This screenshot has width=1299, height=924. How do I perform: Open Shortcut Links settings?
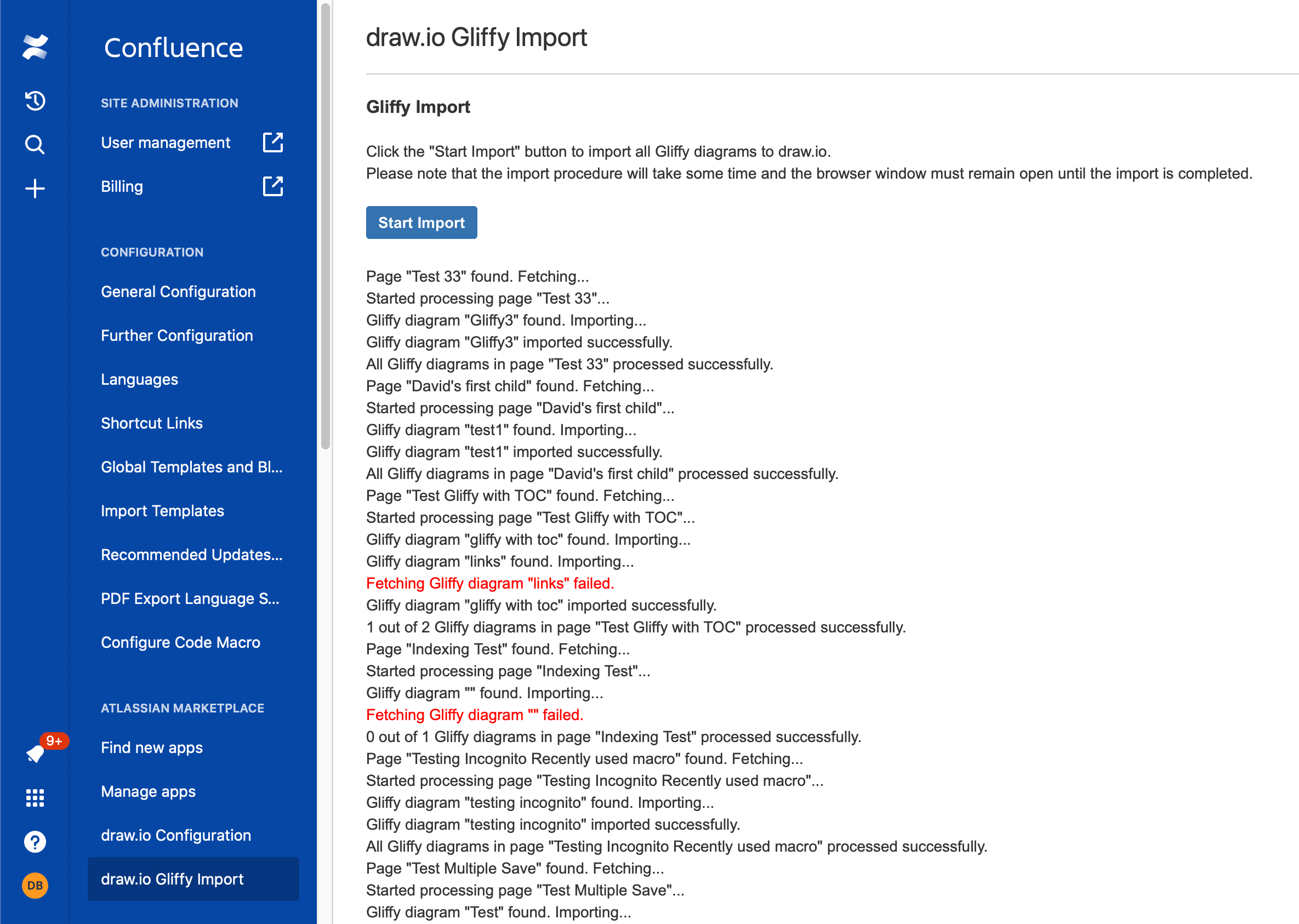pyautogui.click(x=151, y=423)
